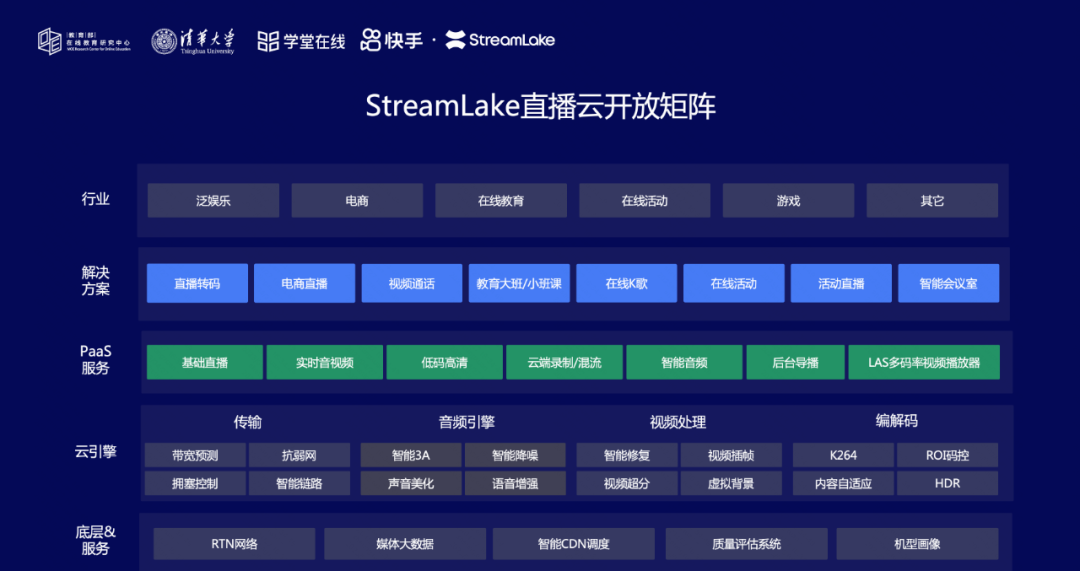
Task: Click the blue 在线K歌 solution box
Action: coord(627,283)
